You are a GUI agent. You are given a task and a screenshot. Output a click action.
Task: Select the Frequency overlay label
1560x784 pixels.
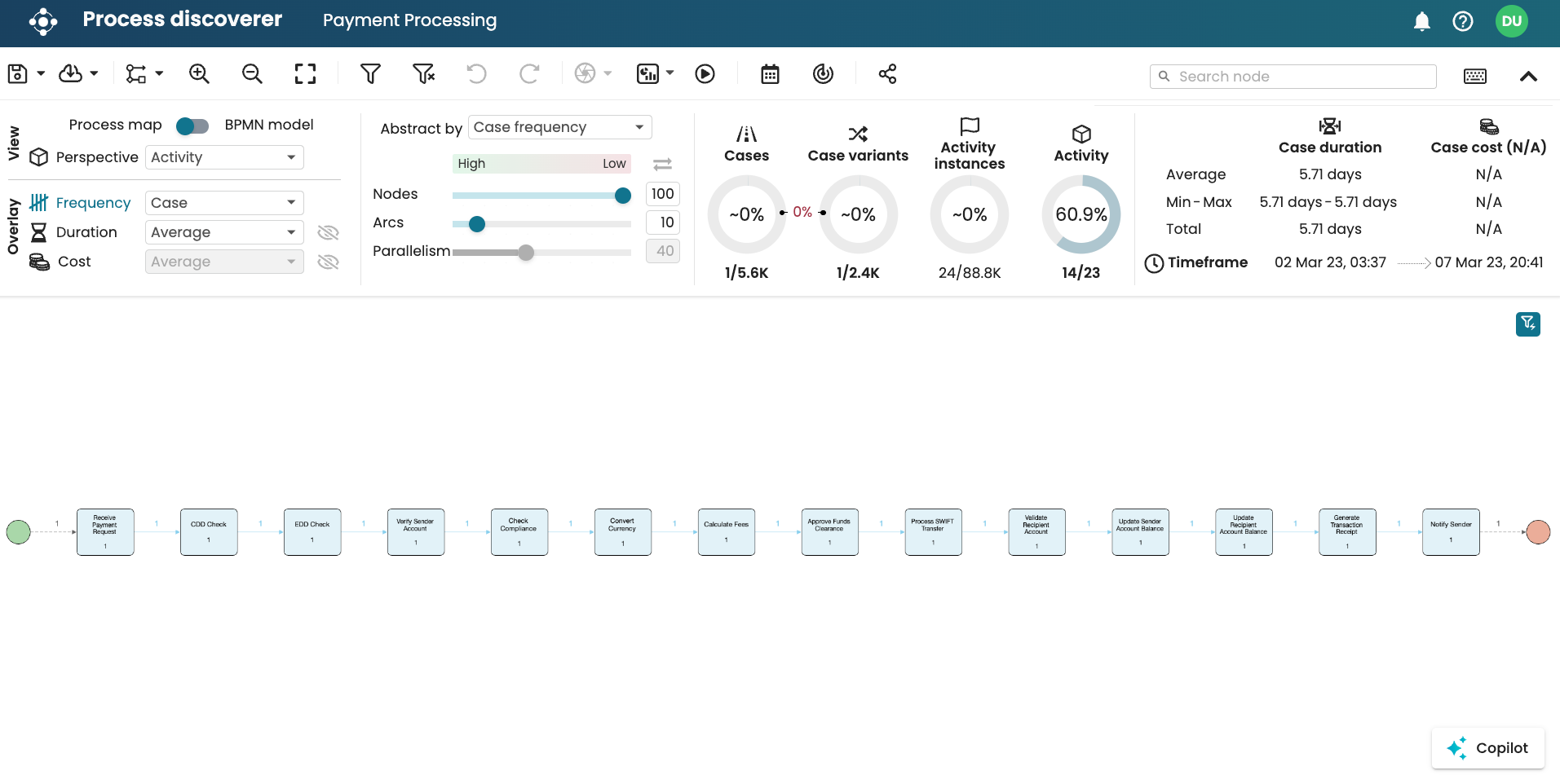[x=93, y=203]
